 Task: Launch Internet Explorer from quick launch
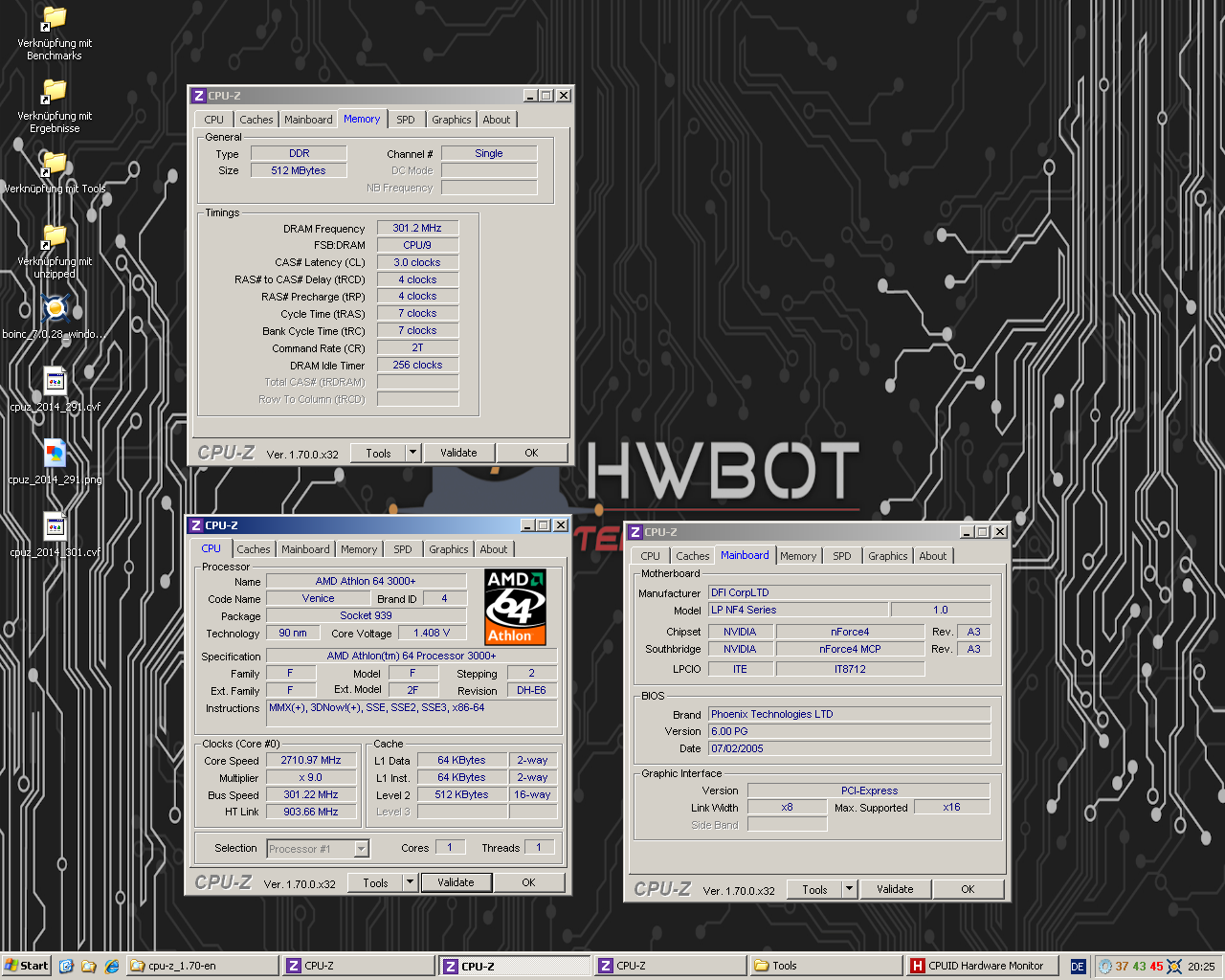111,966
